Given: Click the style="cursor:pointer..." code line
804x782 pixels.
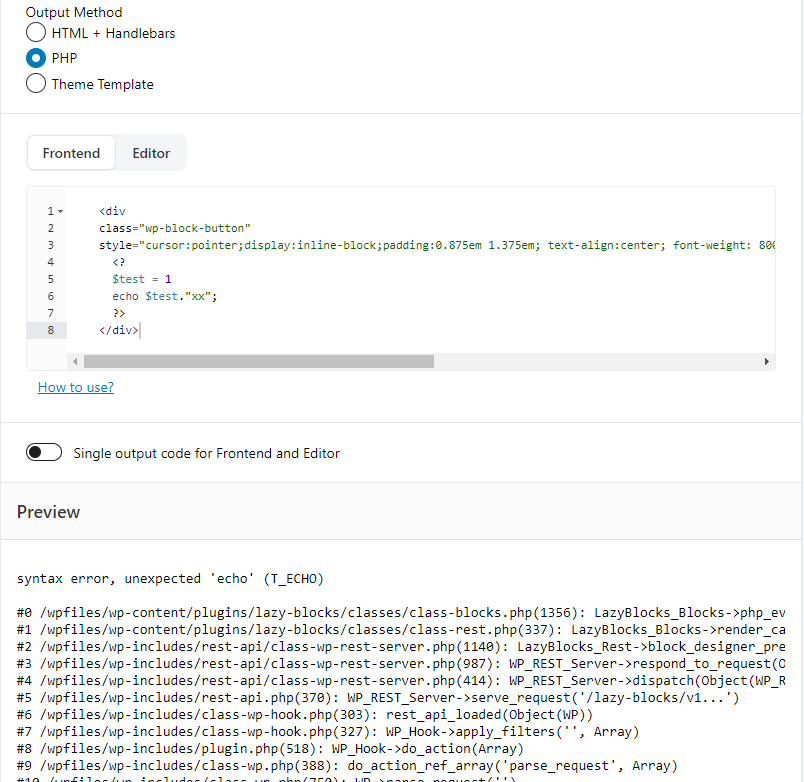Looking at the screenshot, I should pyautogui.click(x=437, y=245).
